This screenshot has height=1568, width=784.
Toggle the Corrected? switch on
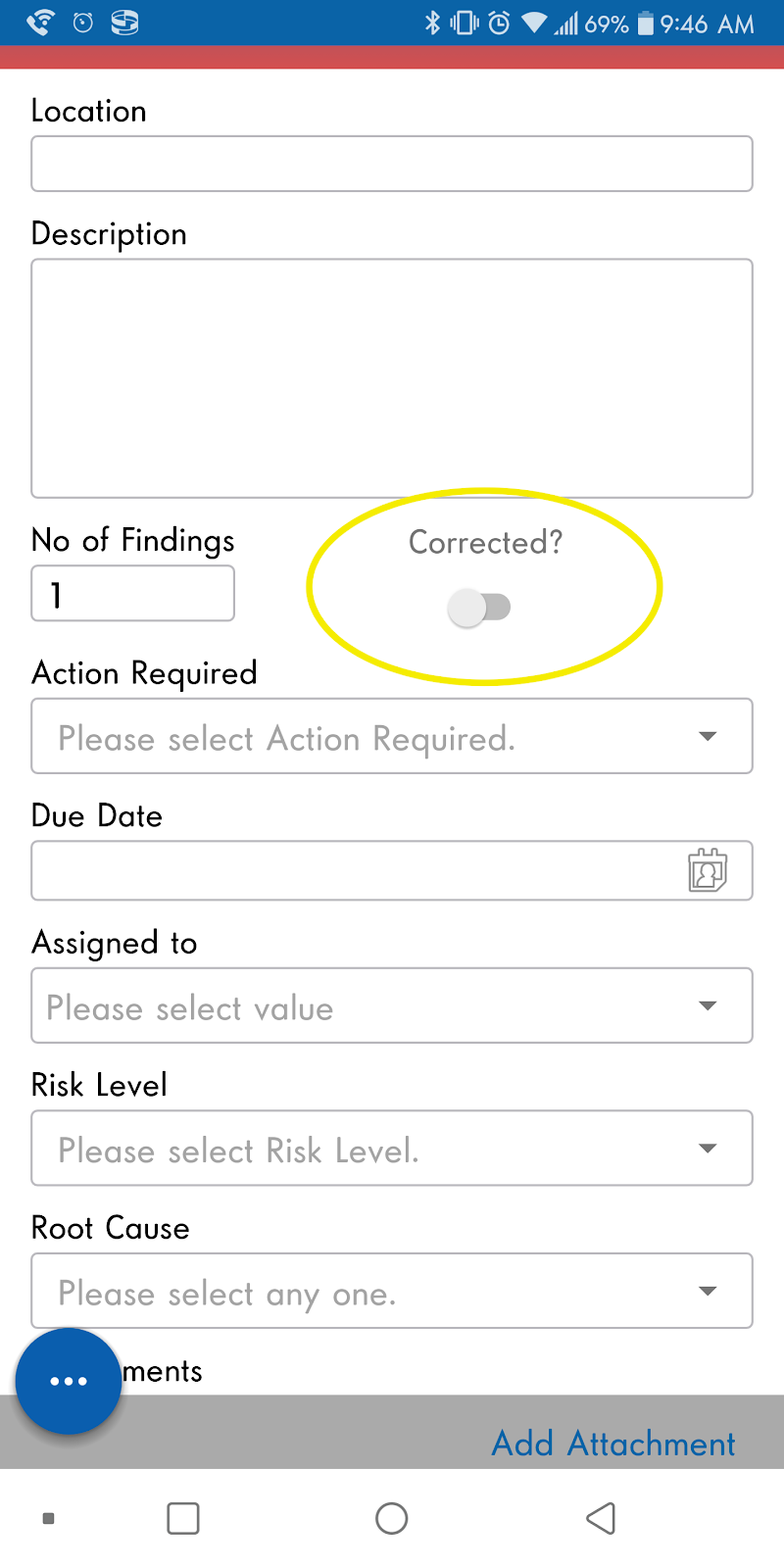(479, 608)
